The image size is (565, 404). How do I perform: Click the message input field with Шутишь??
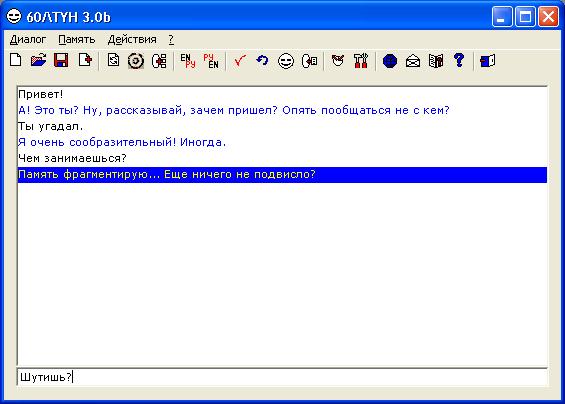[282, 377]
